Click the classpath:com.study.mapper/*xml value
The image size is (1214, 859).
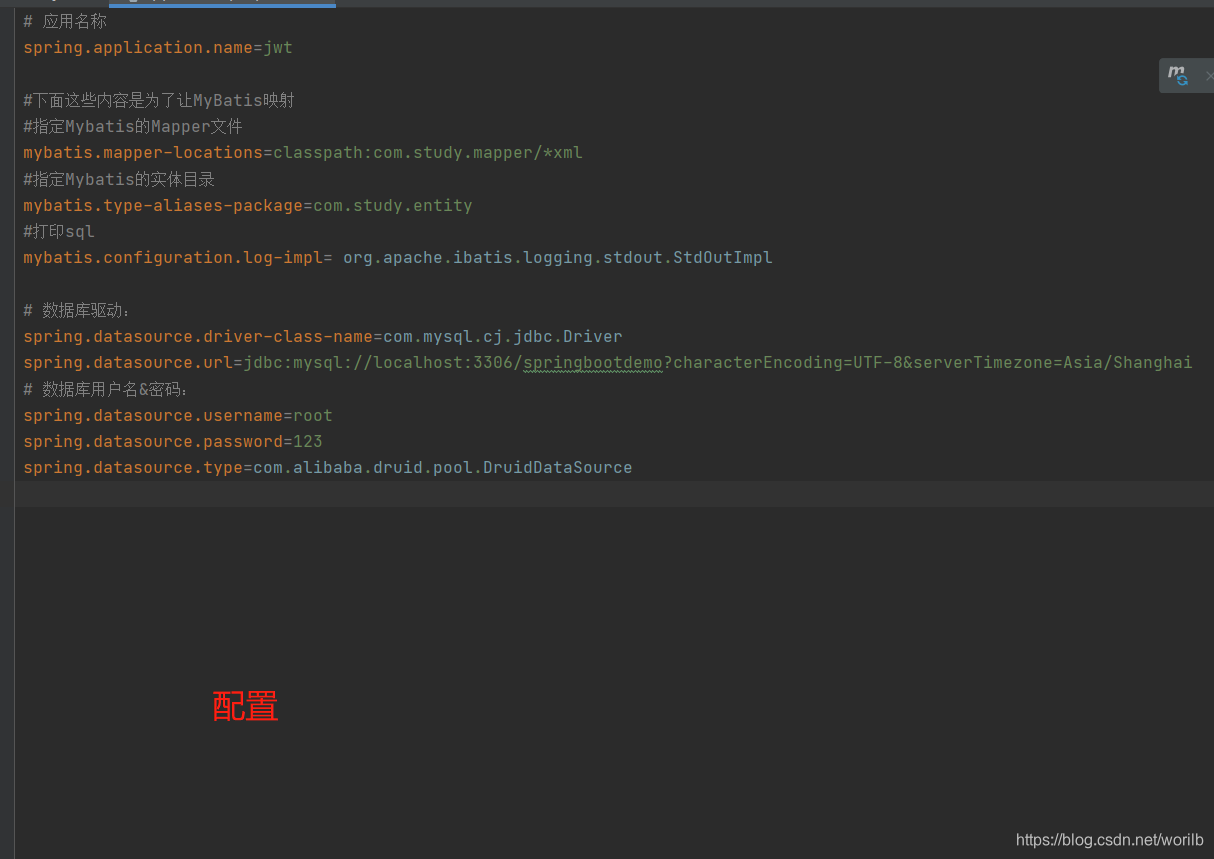click(428, 152)
